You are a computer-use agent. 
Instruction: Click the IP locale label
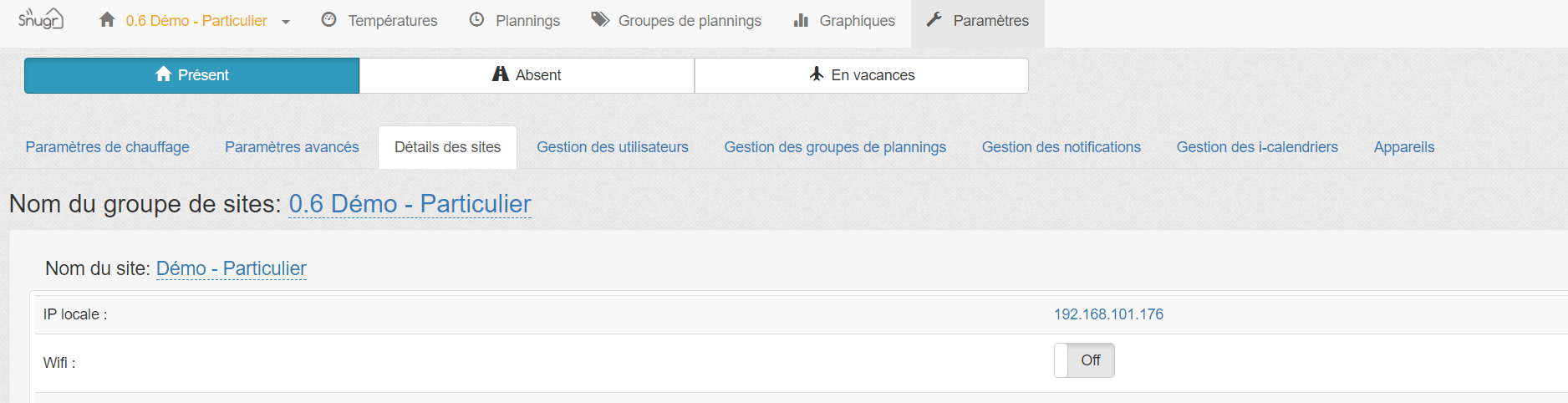pos(75,314)
